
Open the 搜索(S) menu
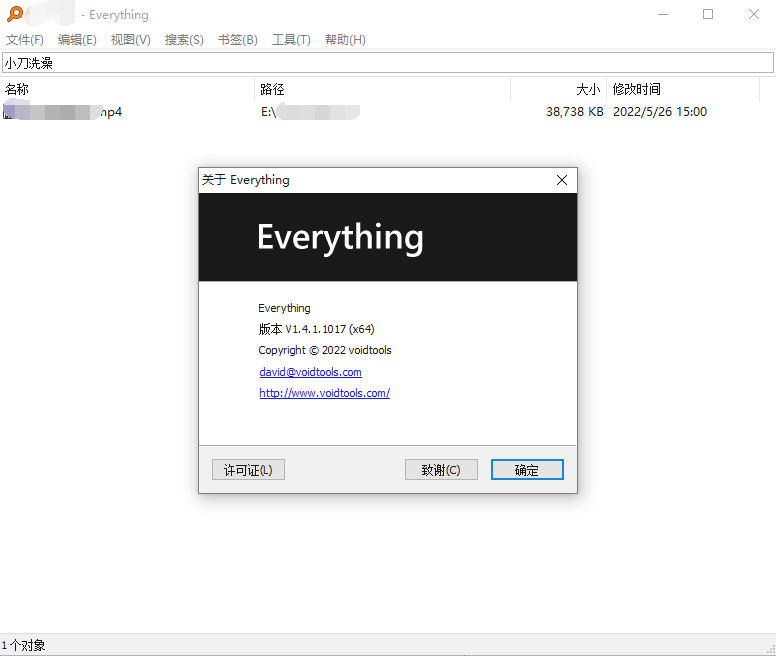[x=184, y=40]
